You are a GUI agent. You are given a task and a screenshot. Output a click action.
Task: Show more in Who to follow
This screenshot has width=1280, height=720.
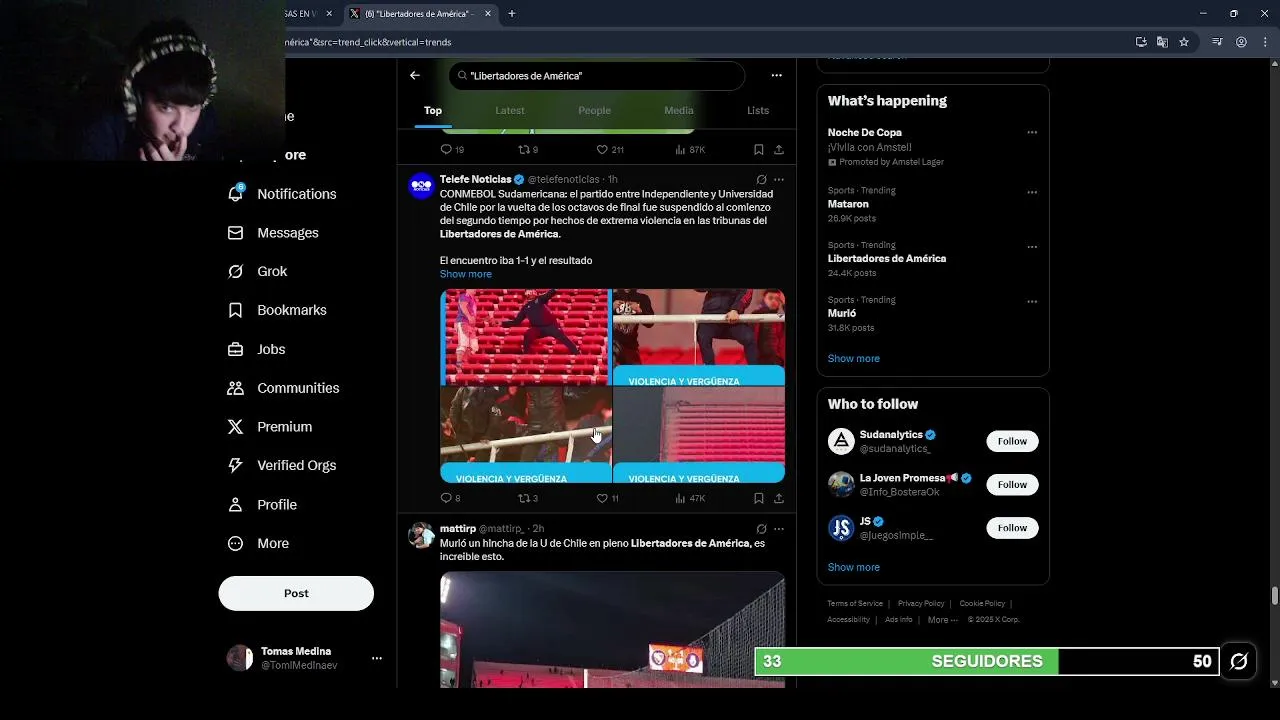(x=854, y=567)
